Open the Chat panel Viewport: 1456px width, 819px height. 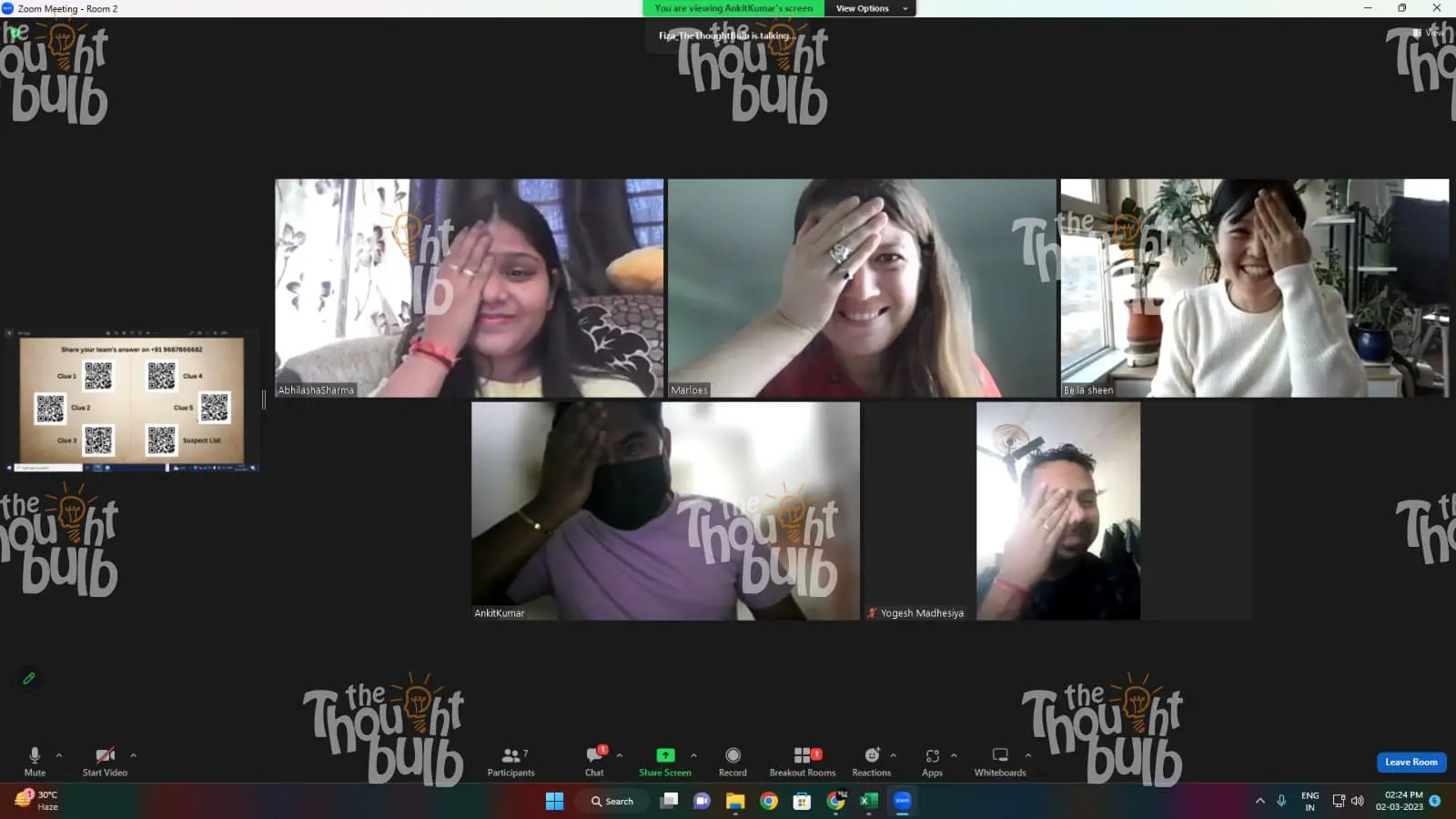[594, 761]
